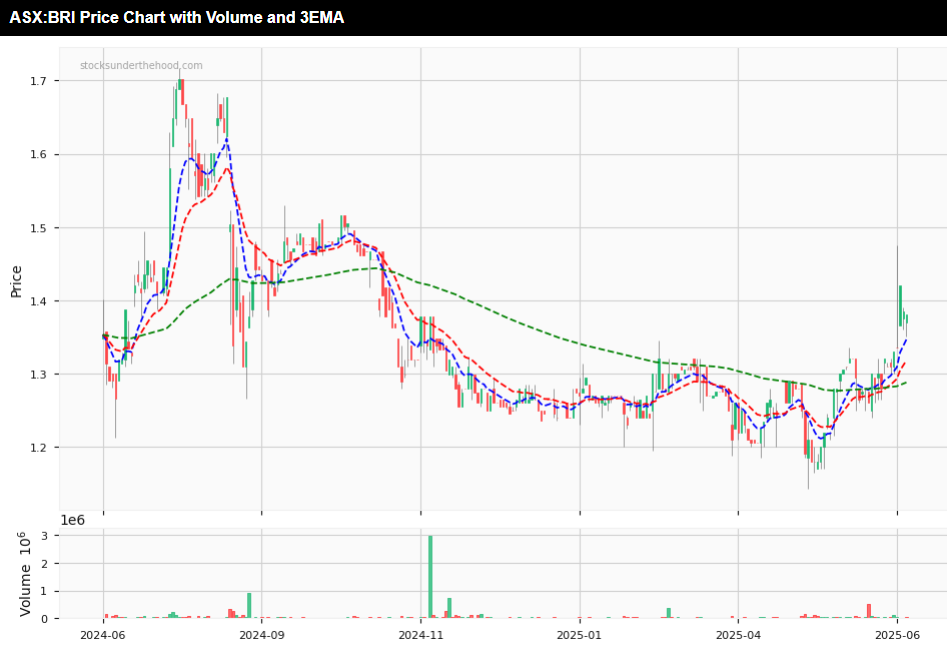The height and width of the screenshot is (650, 947).
Task: Select the 2024-09 date tick label
Action: pyautogui.click(x=261, y=634)
